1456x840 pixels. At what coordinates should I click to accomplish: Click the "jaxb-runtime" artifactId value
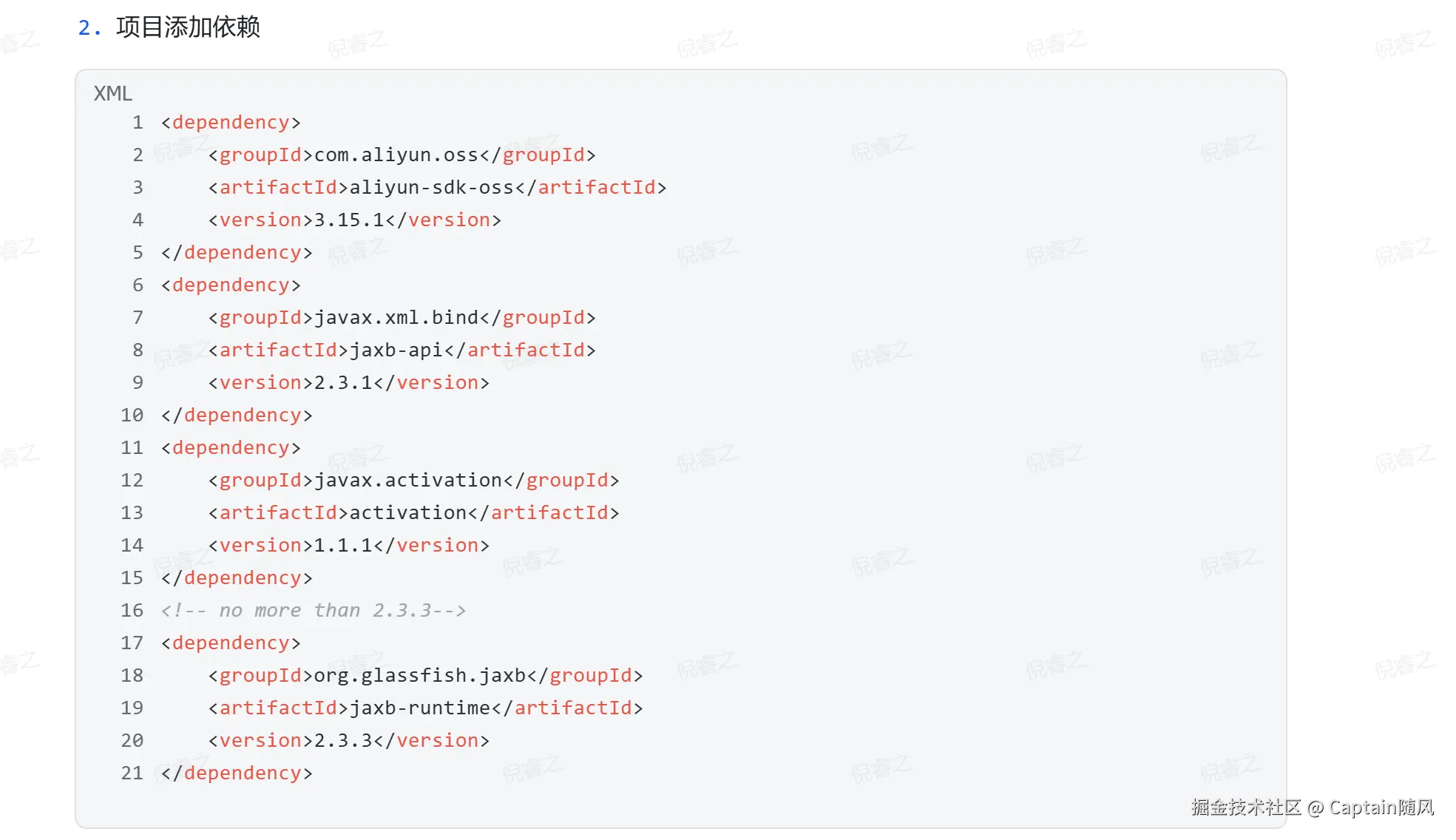(x=419, y=708)
